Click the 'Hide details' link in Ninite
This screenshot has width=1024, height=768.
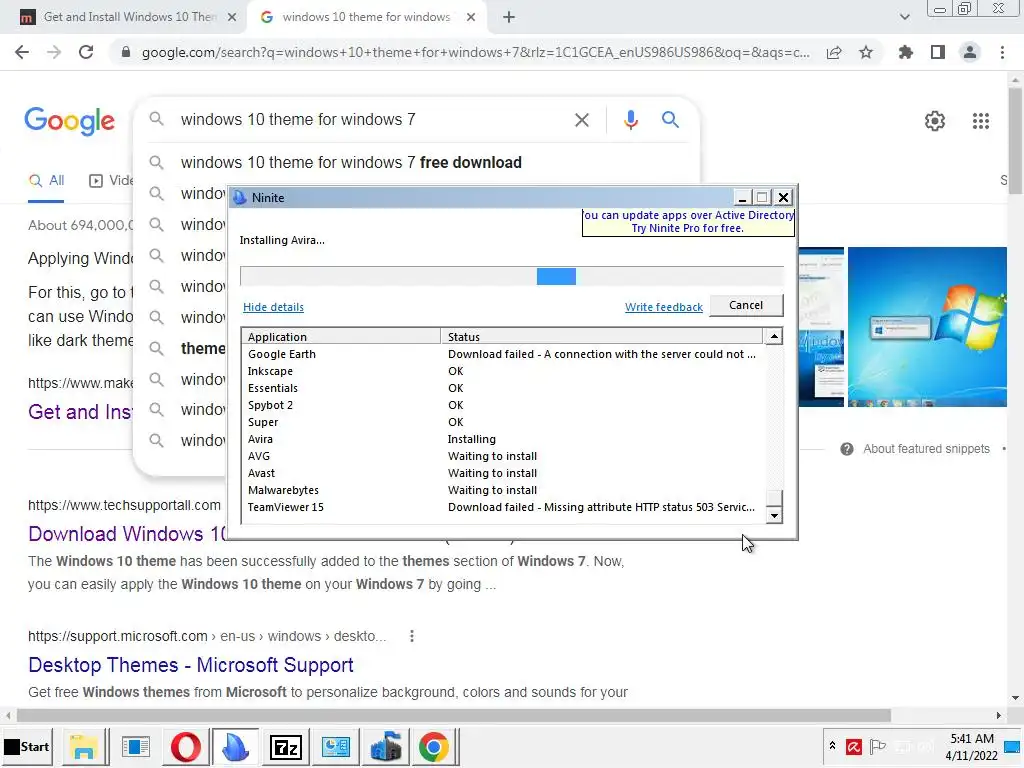coord(273,307)
